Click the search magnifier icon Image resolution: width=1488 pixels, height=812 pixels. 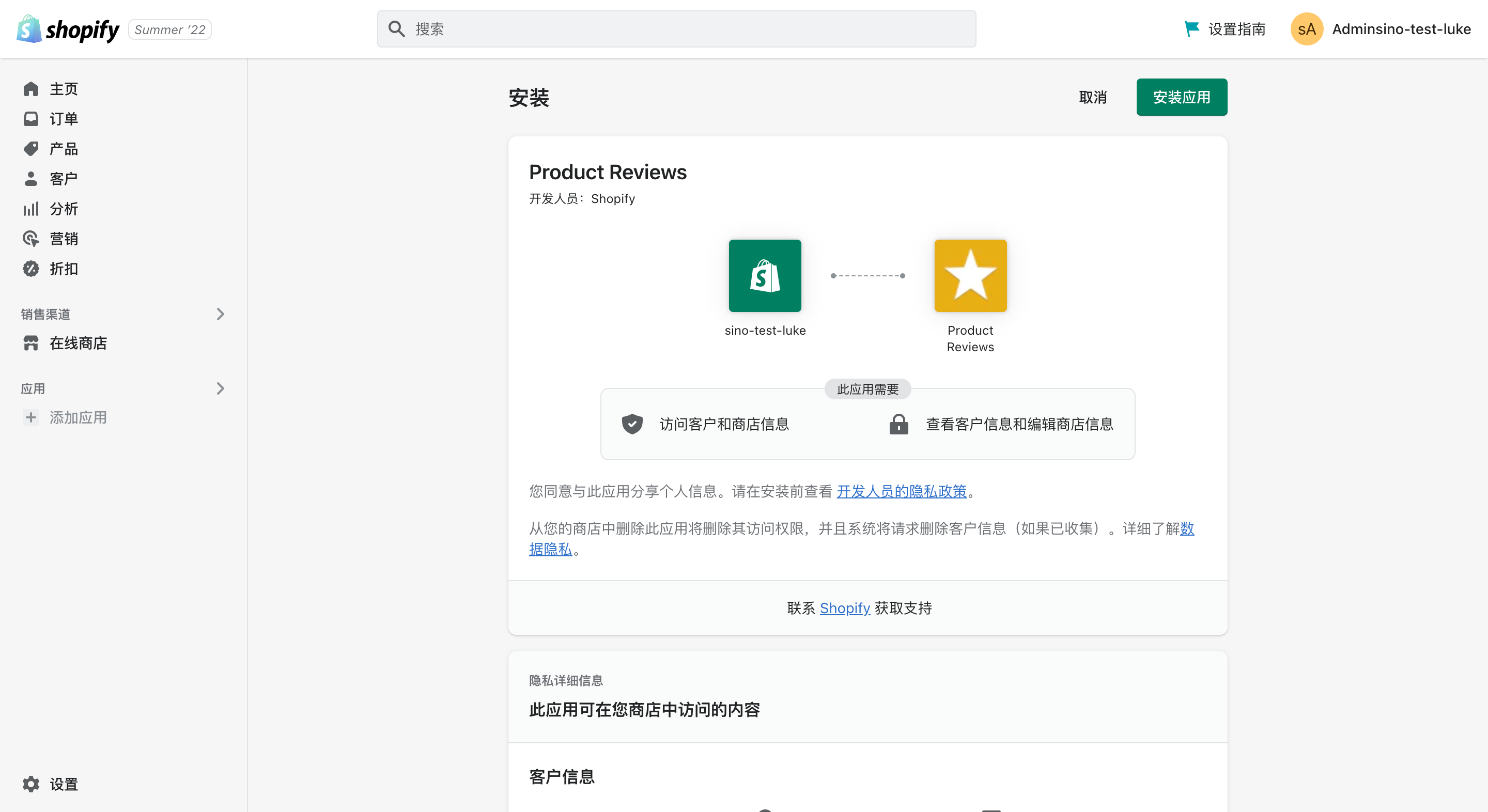(x=396, y=29)
